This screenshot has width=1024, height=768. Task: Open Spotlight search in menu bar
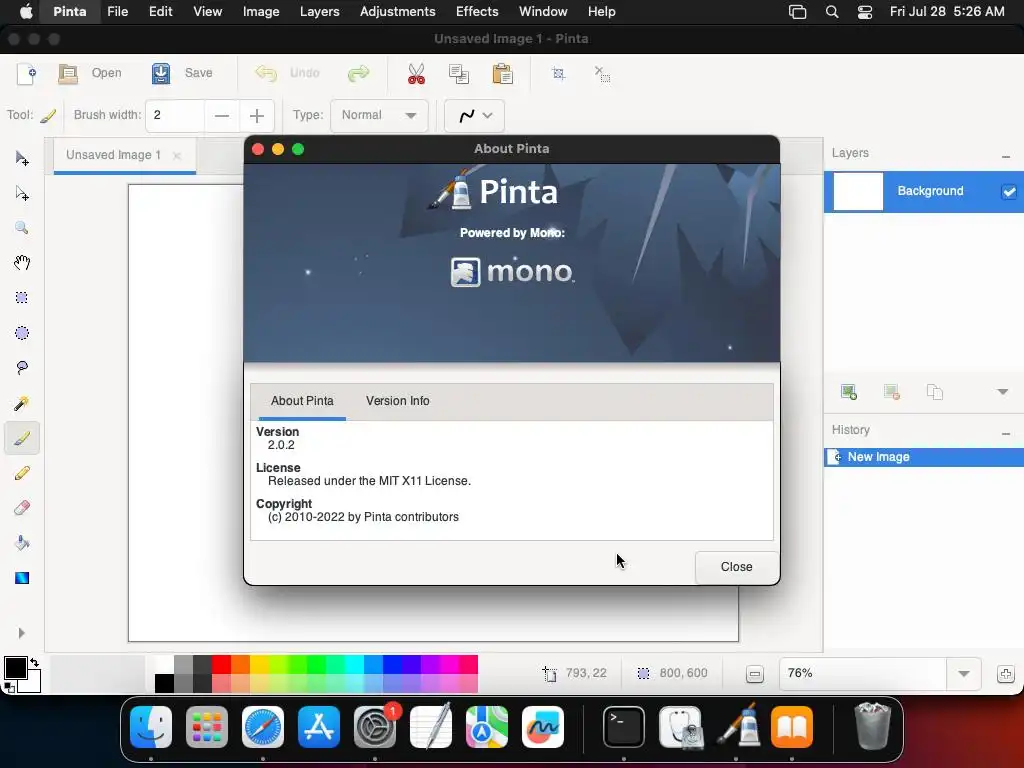click(x=832, y=12)
